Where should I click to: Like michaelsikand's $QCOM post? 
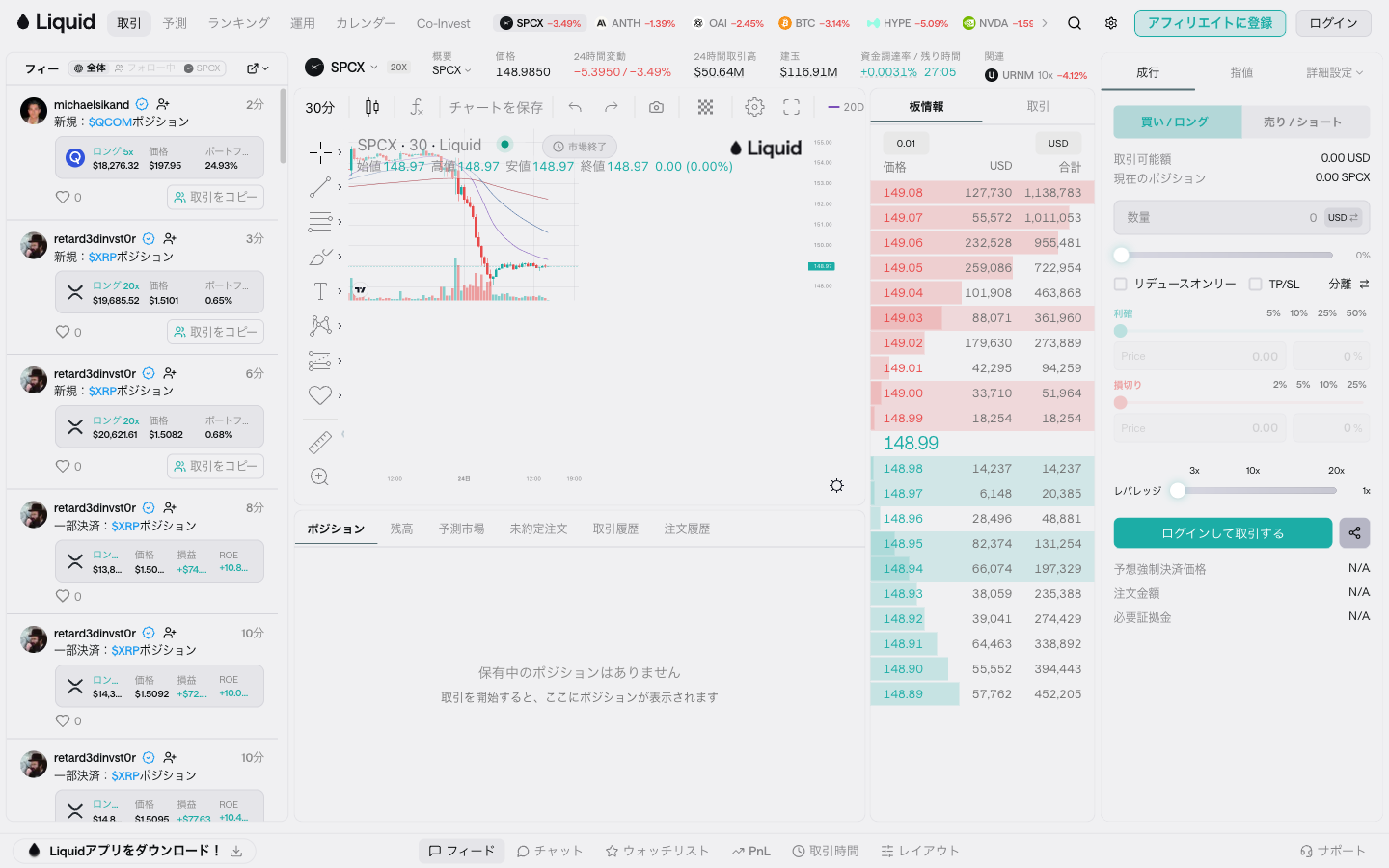coord(63,197)
